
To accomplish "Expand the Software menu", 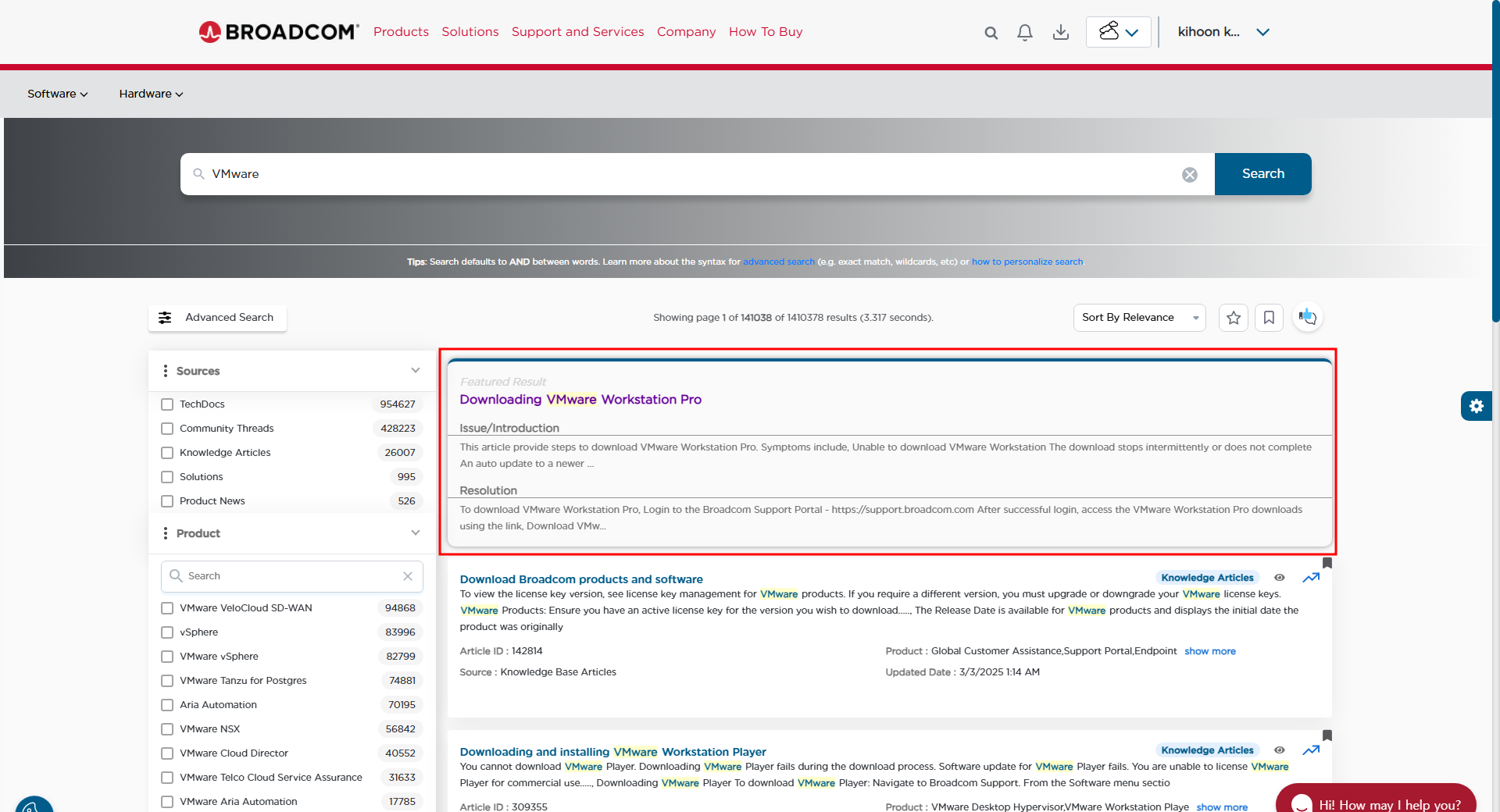I will [x=57, y=94].
